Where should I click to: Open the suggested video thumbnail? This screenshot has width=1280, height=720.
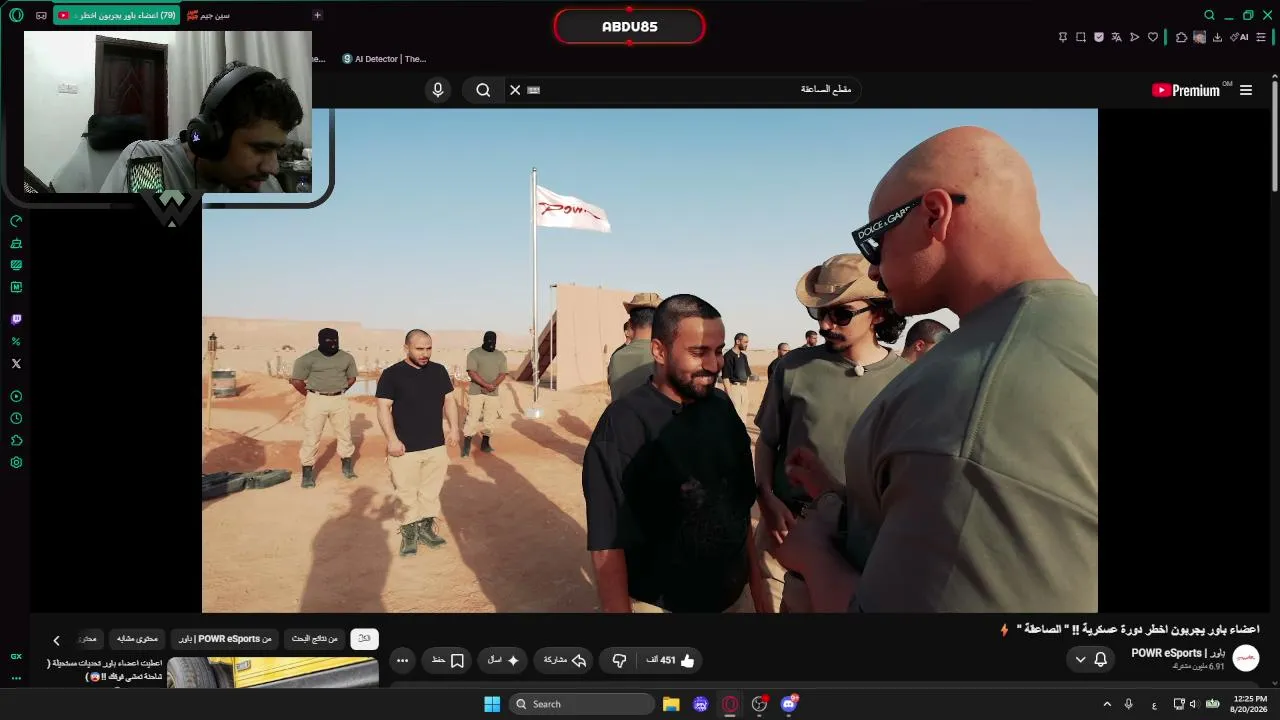point(273,672)
